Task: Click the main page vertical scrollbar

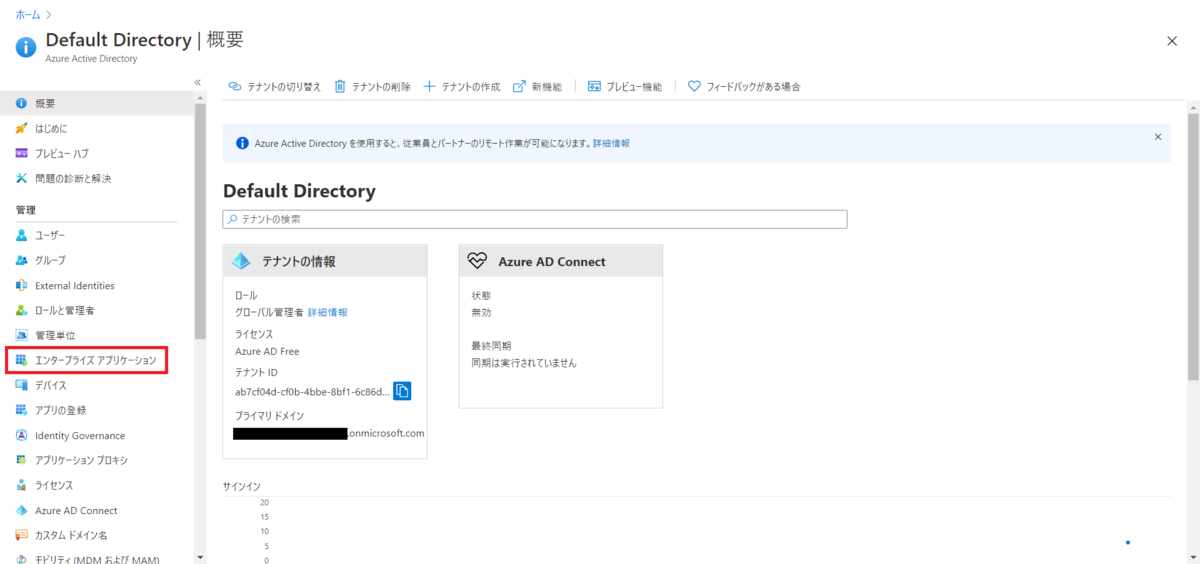Action: (1192, 245)
